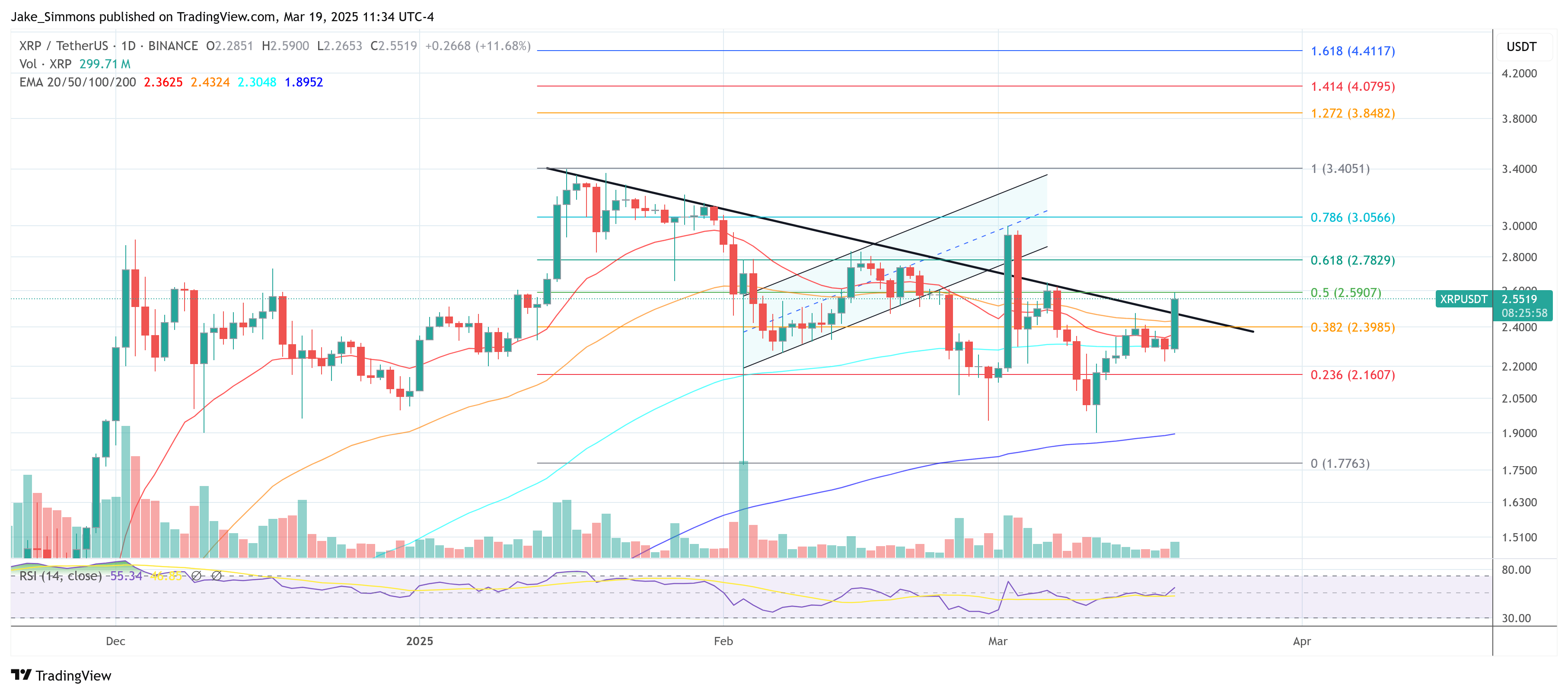This screenshot has height=694, width=1568.
Task: Click the RSI 80.00 axis label
Action: pos(1516,570)
